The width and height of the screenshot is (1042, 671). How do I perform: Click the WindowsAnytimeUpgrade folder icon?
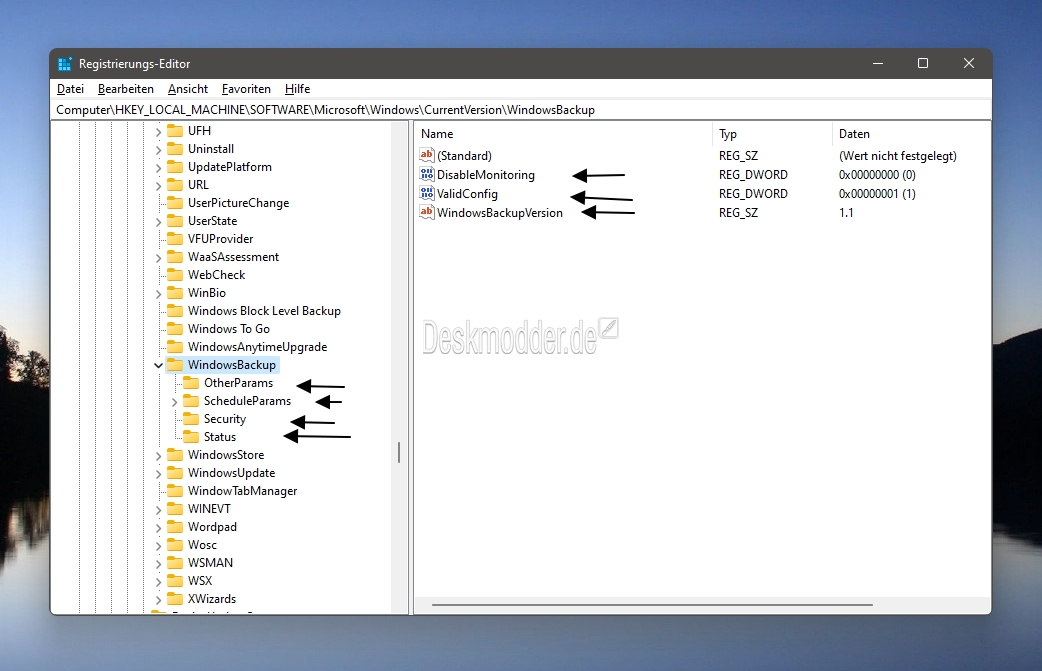(x=175, y=347)
